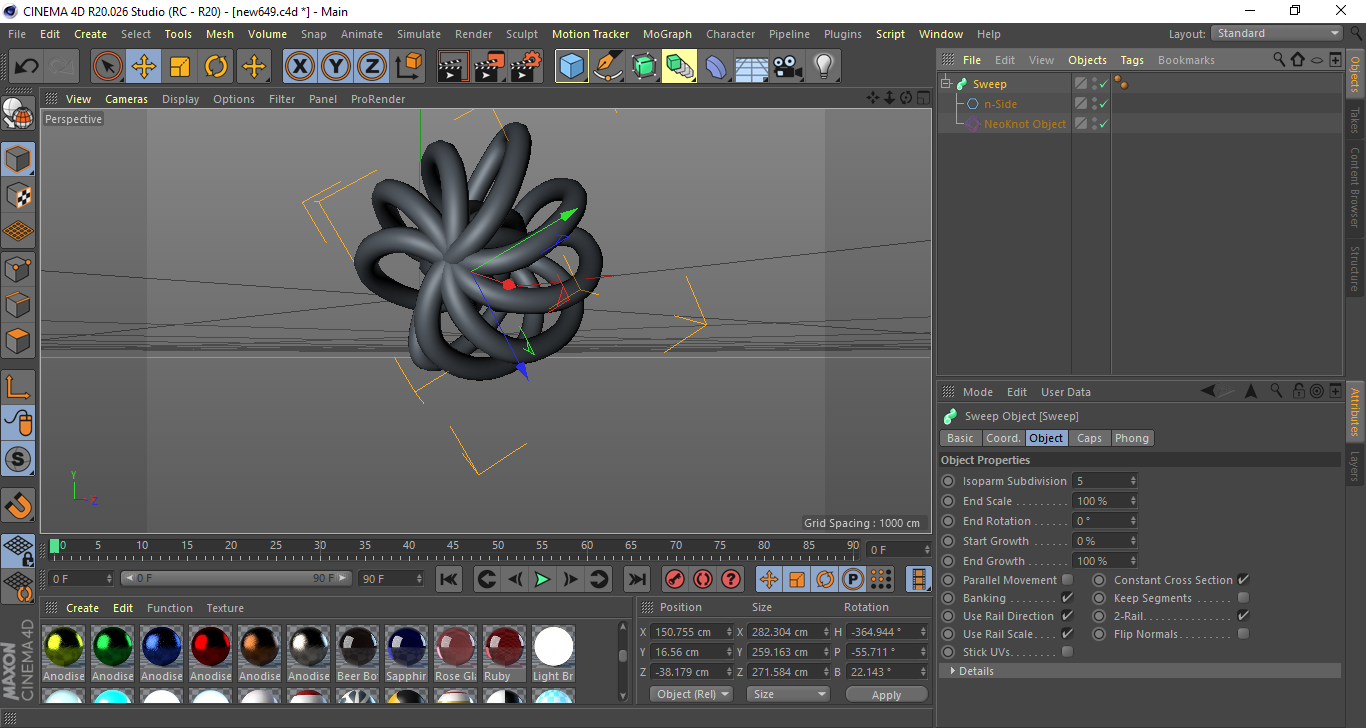The image size is (1366, 728).
Task: Click the Apply button
Action: (886, 694)
